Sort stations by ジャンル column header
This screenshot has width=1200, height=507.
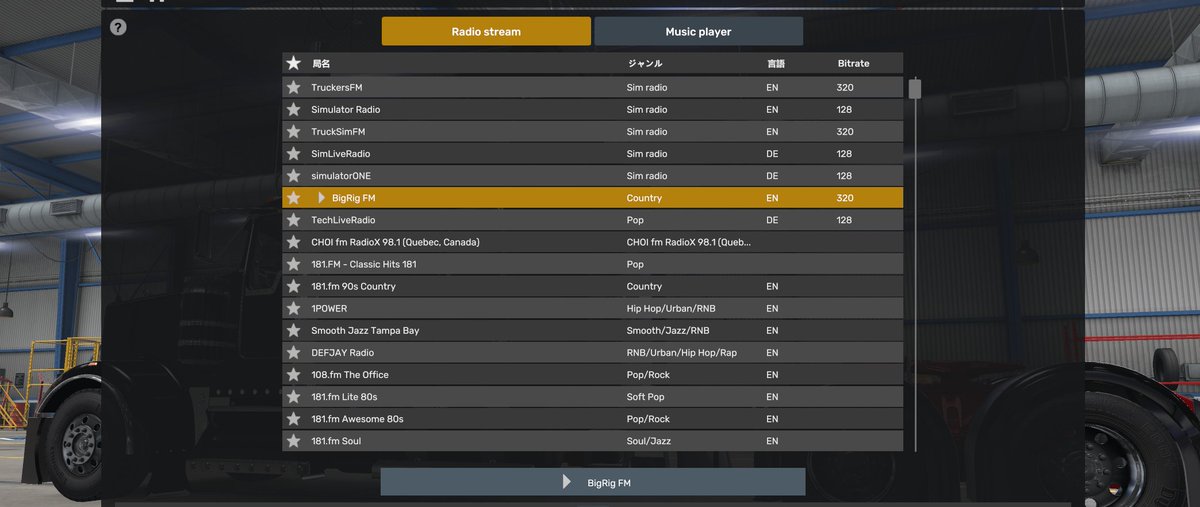click(x=644, y=63)
